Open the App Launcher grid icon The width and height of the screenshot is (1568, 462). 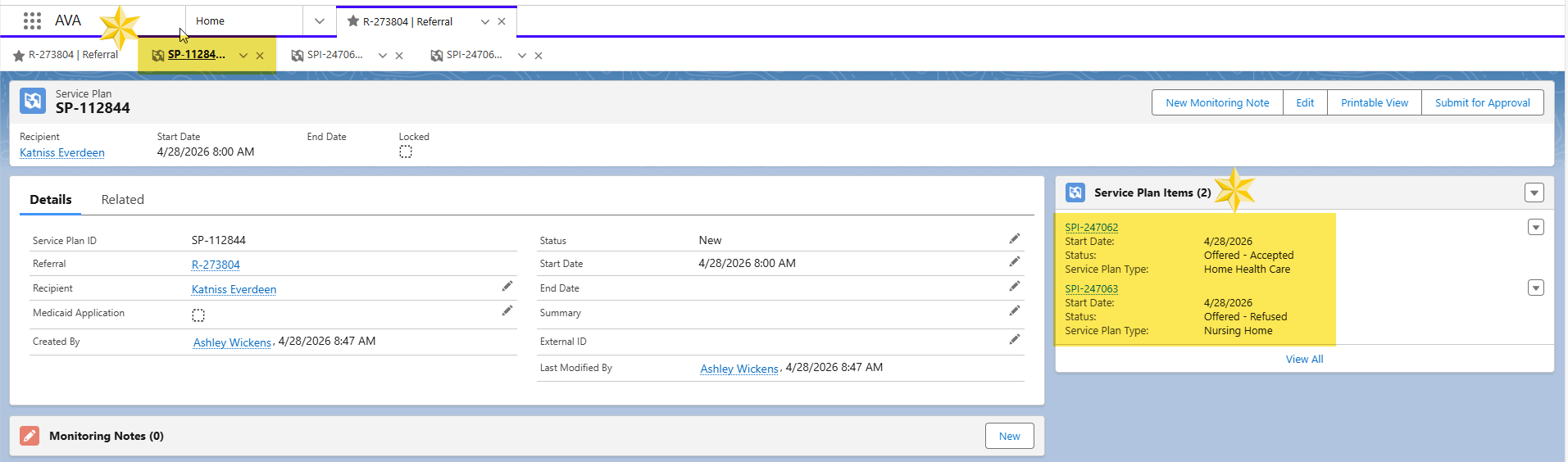[32, 20]
